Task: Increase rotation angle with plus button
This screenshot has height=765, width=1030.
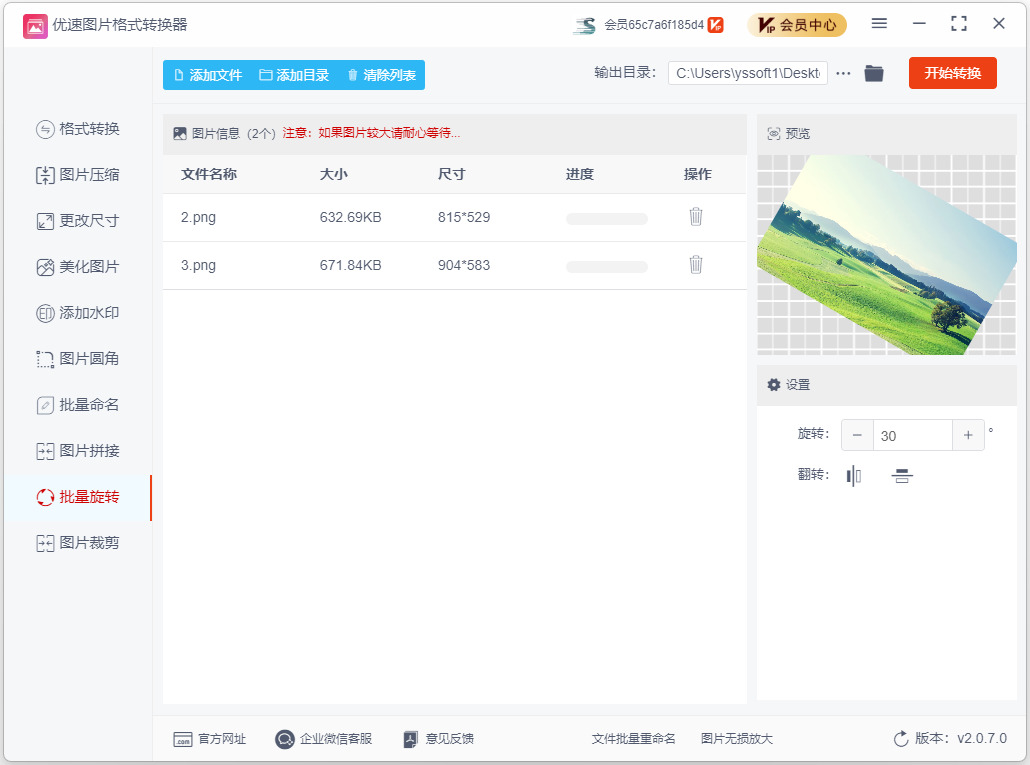Action: click(968, 435)
